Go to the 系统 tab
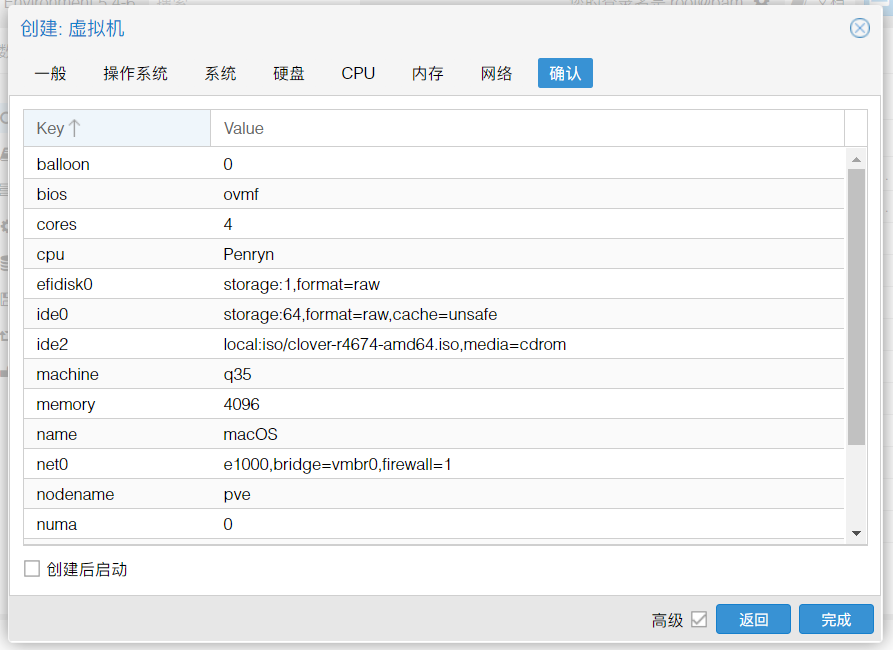893x650 pixels. click(220, 73)
